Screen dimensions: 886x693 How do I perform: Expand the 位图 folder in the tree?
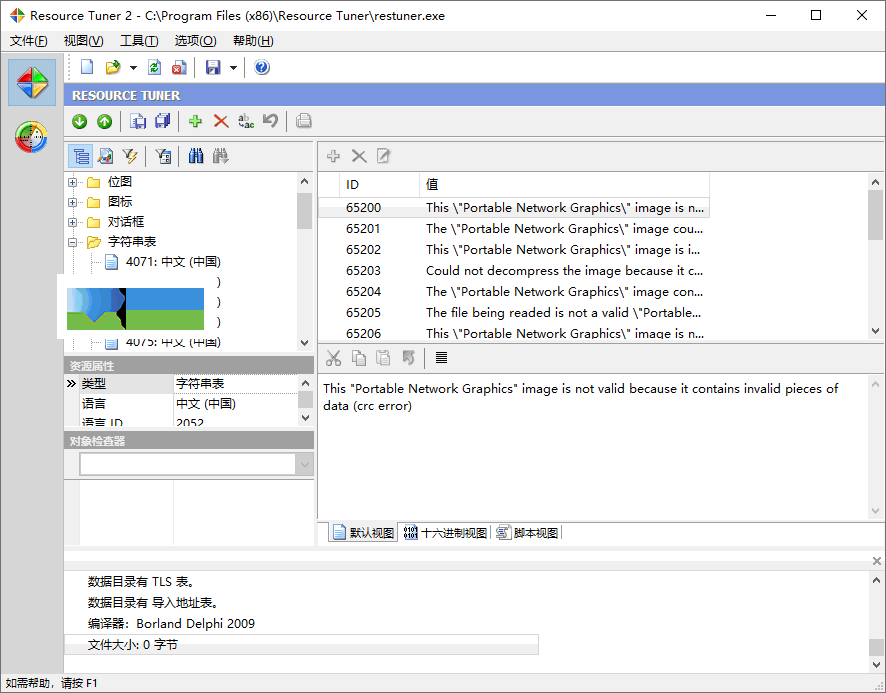73,182
